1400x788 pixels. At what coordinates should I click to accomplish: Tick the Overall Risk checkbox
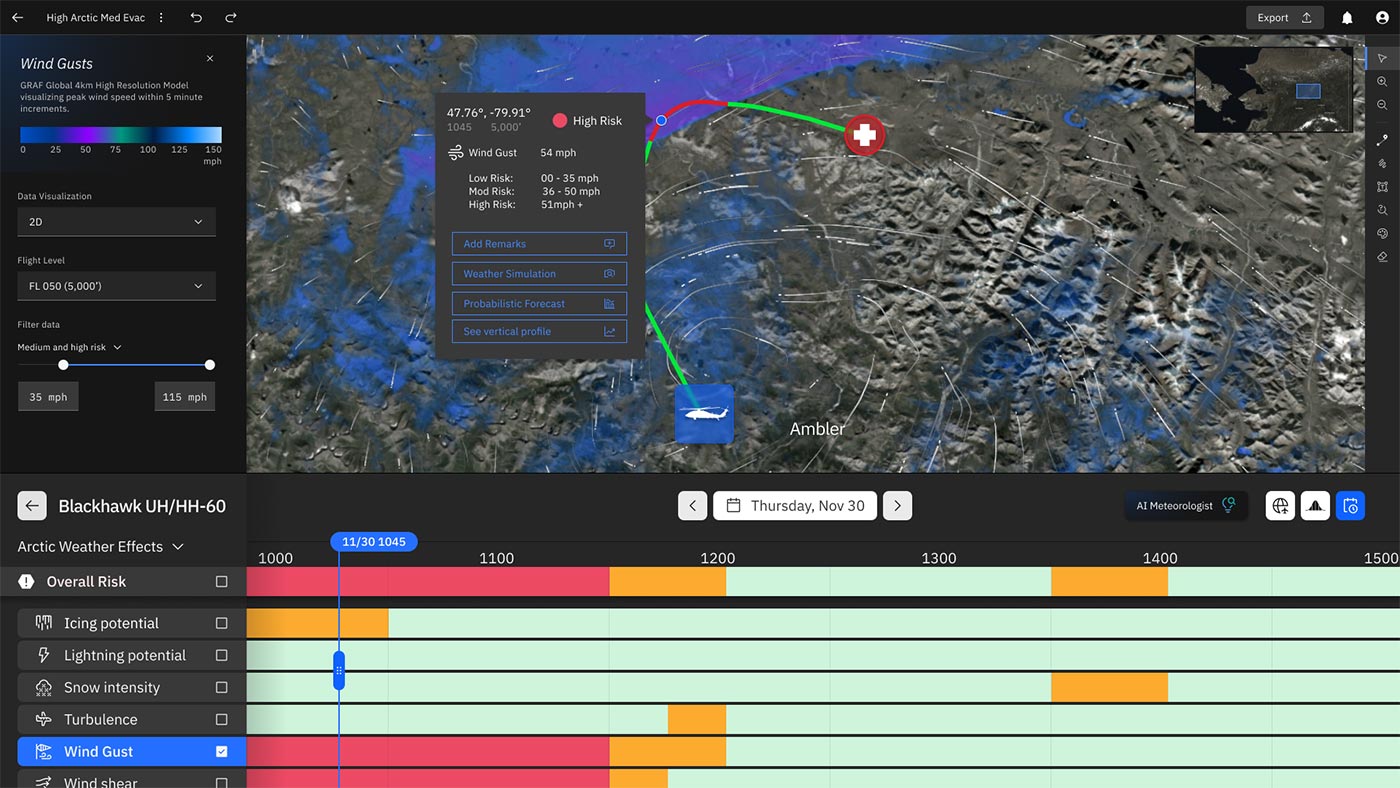coord(222,582)
